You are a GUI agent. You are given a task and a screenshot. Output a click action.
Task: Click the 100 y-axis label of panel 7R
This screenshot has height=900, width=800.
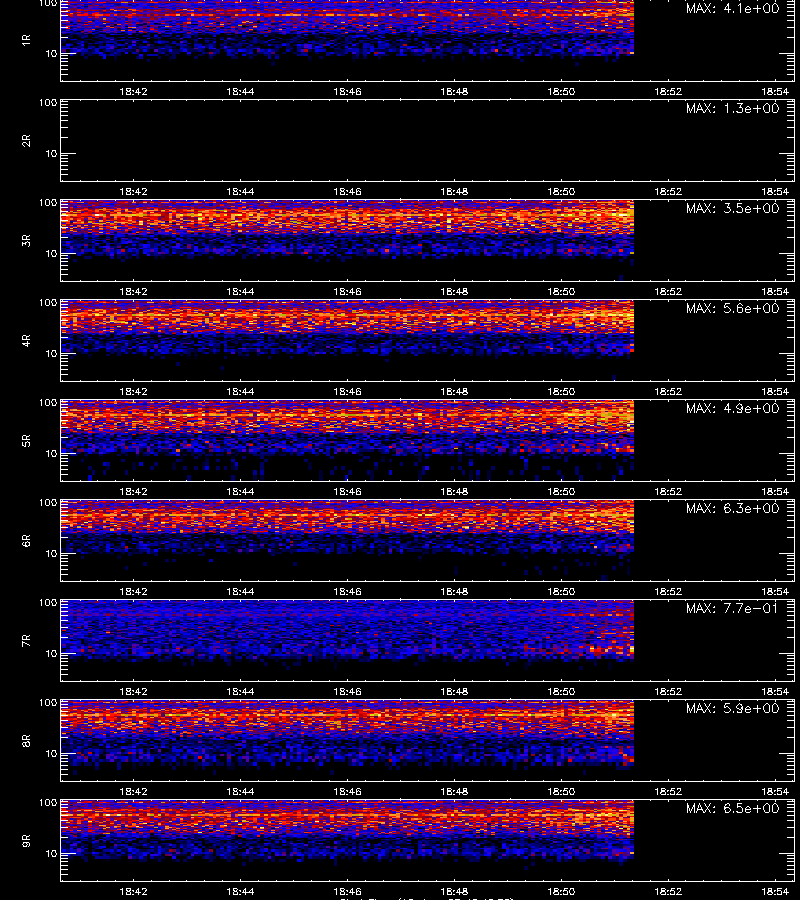[x=48, y=603]
